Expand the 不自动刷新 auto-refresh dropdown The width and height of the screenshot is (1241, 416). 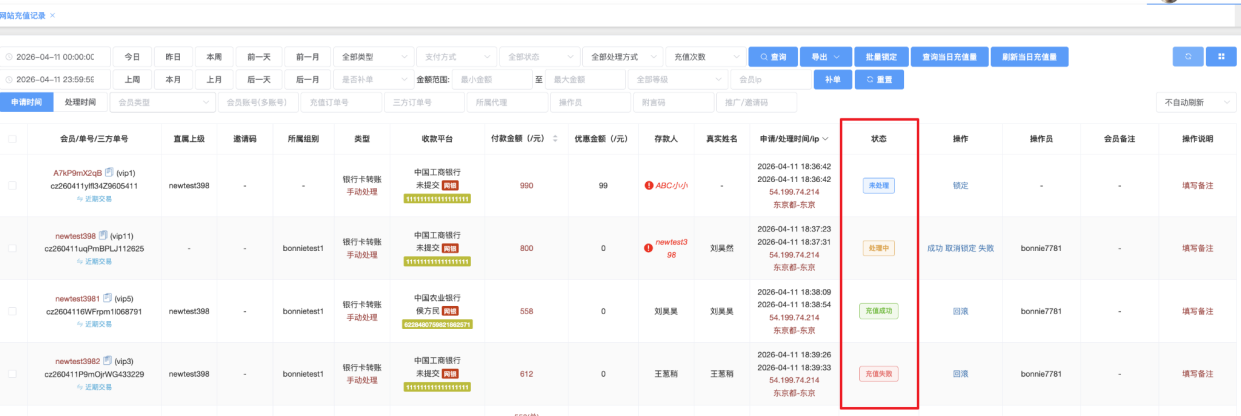[1195, 102]
